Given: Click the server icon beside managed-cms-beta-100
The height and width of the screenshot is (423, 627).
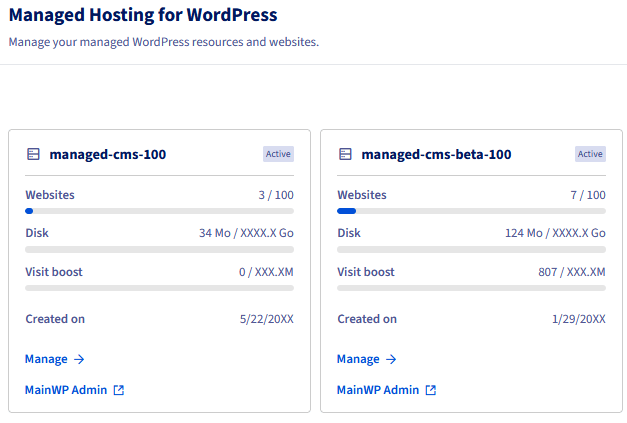Looking at the screenshot, I should (345, 154).
